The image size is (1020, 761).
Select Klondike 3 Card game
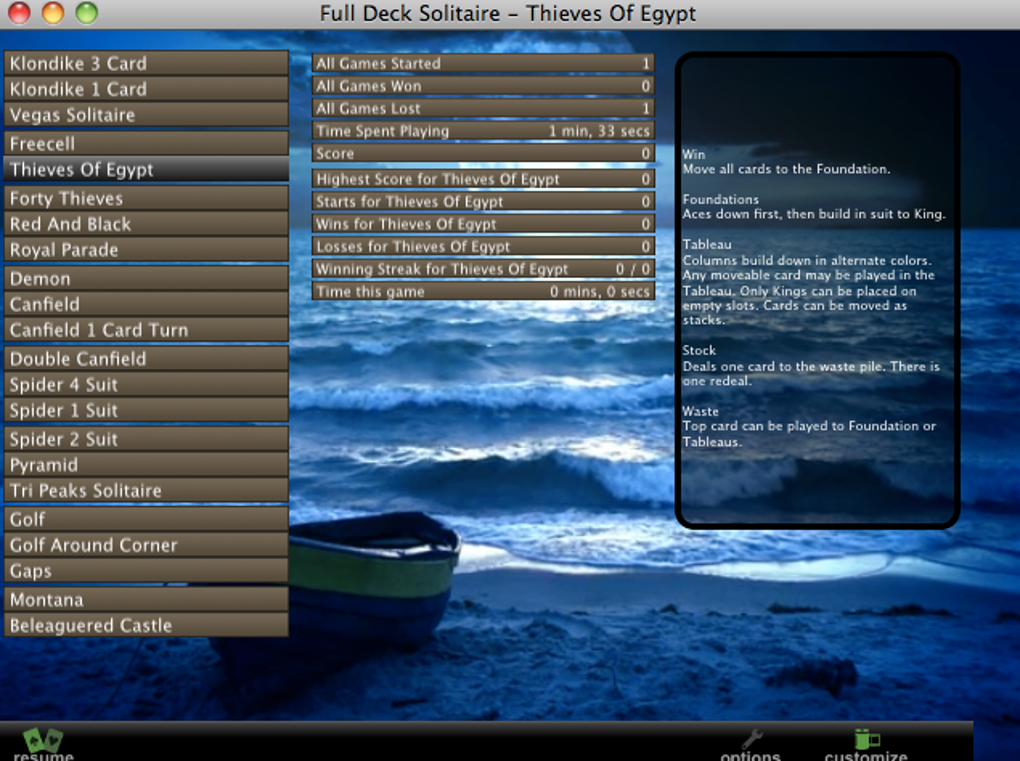146,63
